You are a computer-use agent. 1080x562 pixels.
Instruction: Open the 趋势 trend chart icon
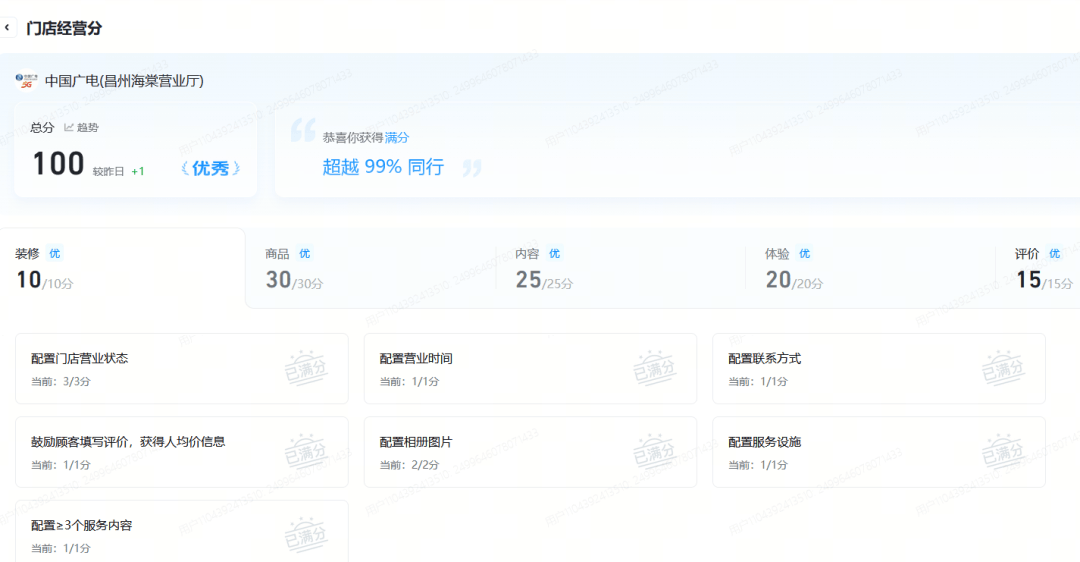coord(69,127)
